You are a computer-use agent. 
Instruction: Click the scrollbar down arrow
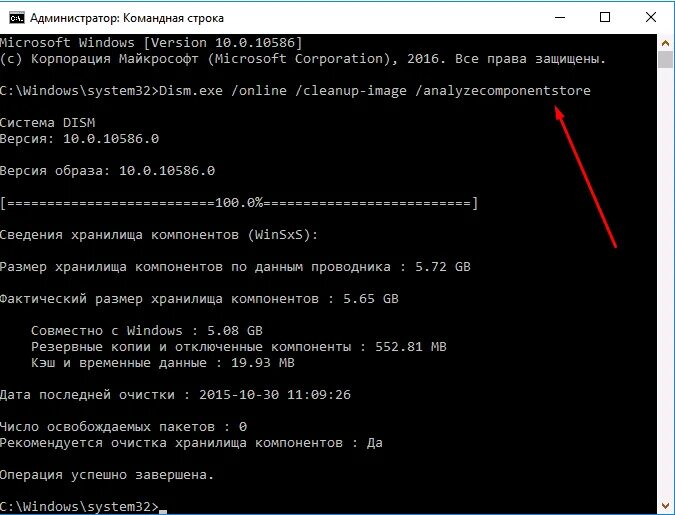666,506
